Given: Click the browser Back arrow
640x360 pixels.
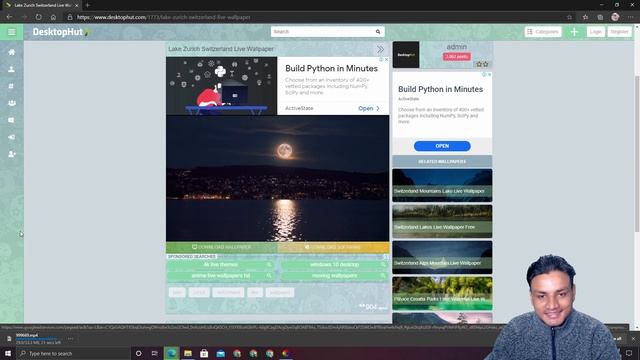Looking at the screenshot, I should tap(9, 17).
